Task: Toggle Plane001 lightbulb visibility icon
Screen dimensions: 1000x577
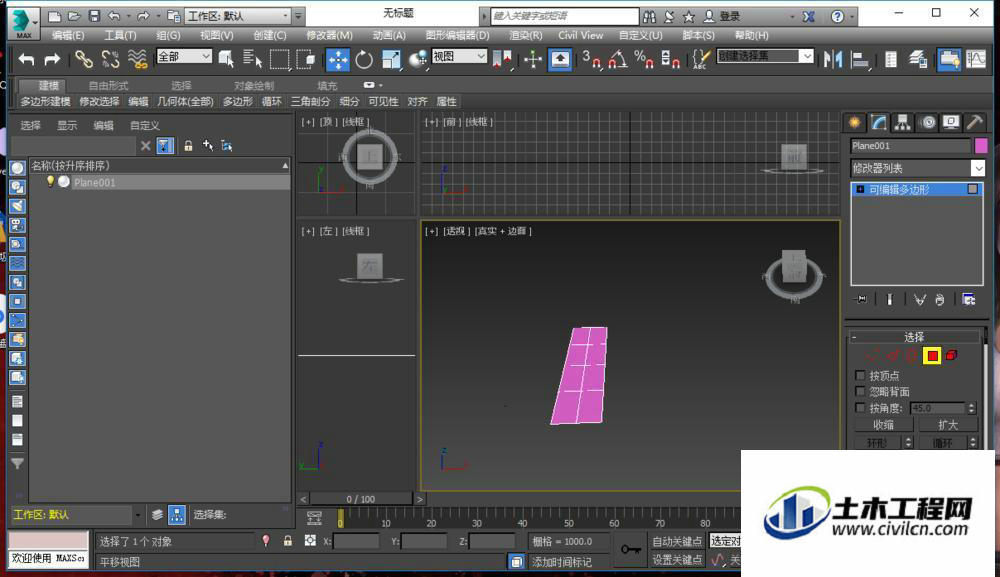Action: click(x=50, y=182)
